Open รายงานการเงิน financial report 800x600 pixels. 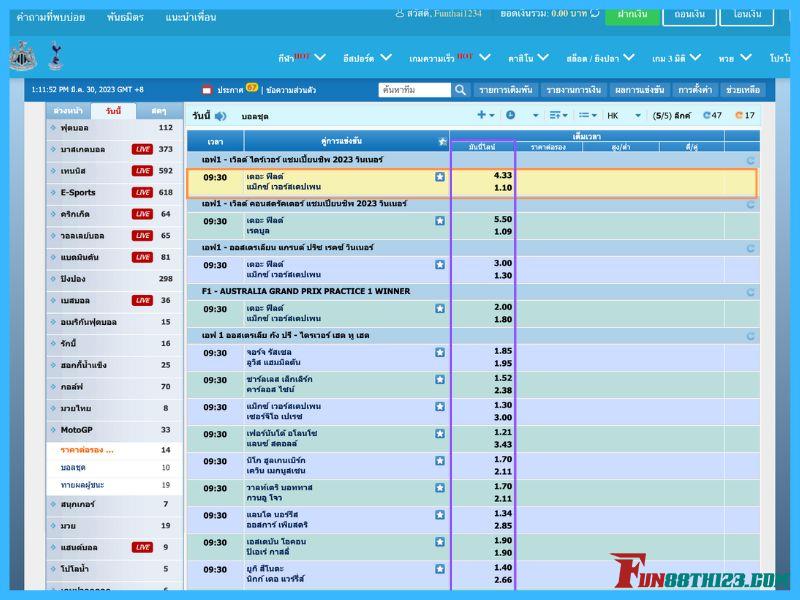pyautogui.click(x=573, y=90)
